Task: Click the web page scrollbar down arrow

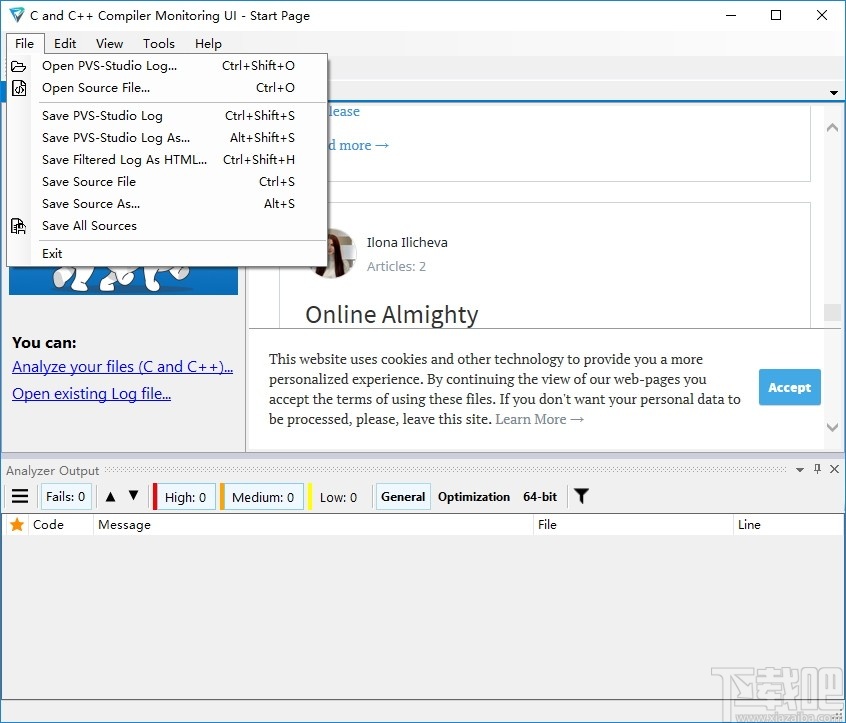Action: tap(832, 427)
